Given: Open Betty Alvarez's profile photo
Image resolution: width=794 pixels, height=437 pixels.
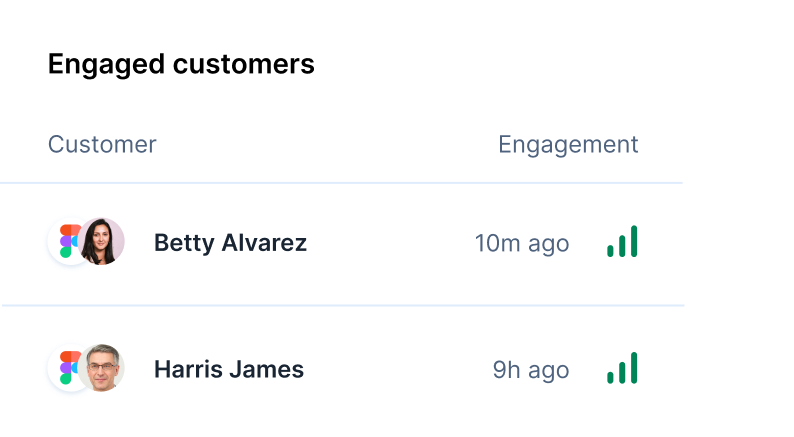Looking at the screenshot, I should pos(103,242).
